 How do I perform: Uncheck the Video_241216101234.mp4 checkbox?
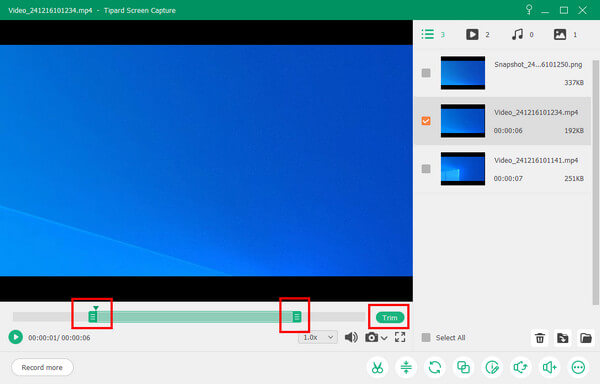(426, 121)
